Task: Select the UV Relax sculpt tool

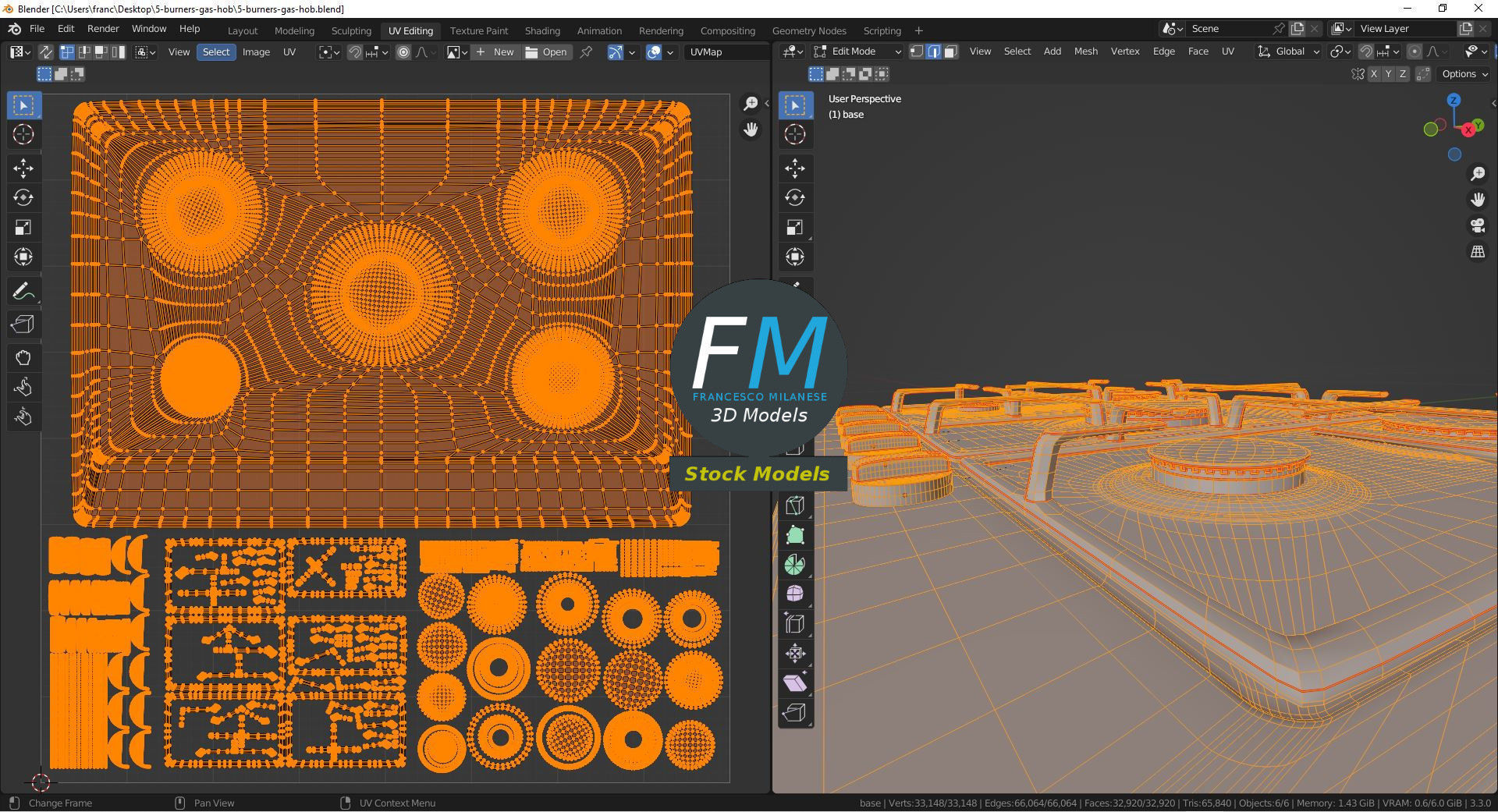Action: coord(23,388)
